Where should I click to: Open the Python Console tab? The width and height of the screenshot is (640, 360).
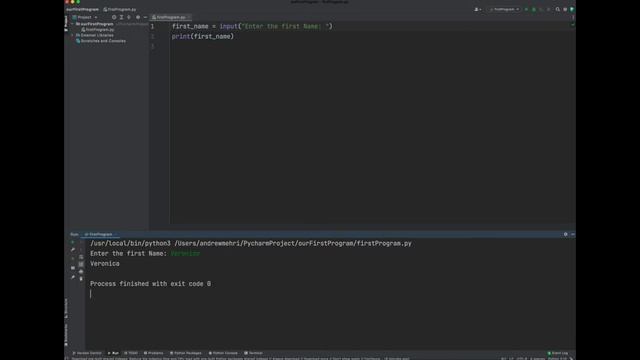click(x=223, y=353)
